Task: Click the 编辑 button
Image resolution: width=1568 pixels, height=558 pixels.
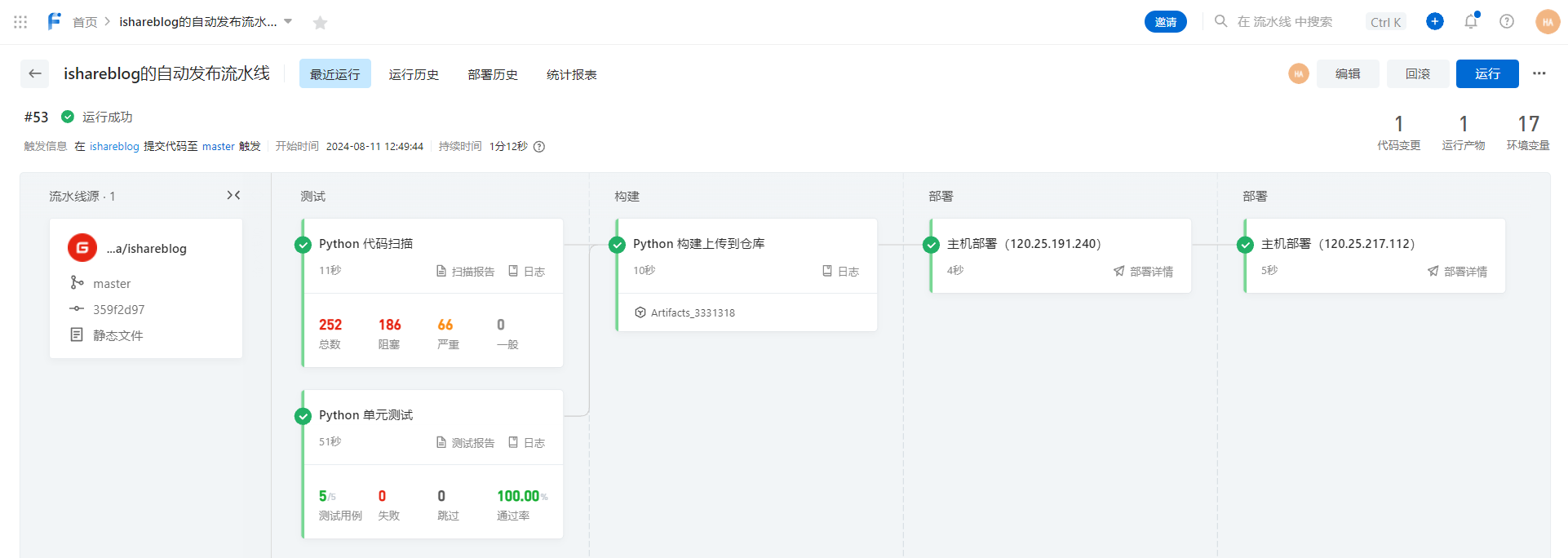Action: (1348, 73)
